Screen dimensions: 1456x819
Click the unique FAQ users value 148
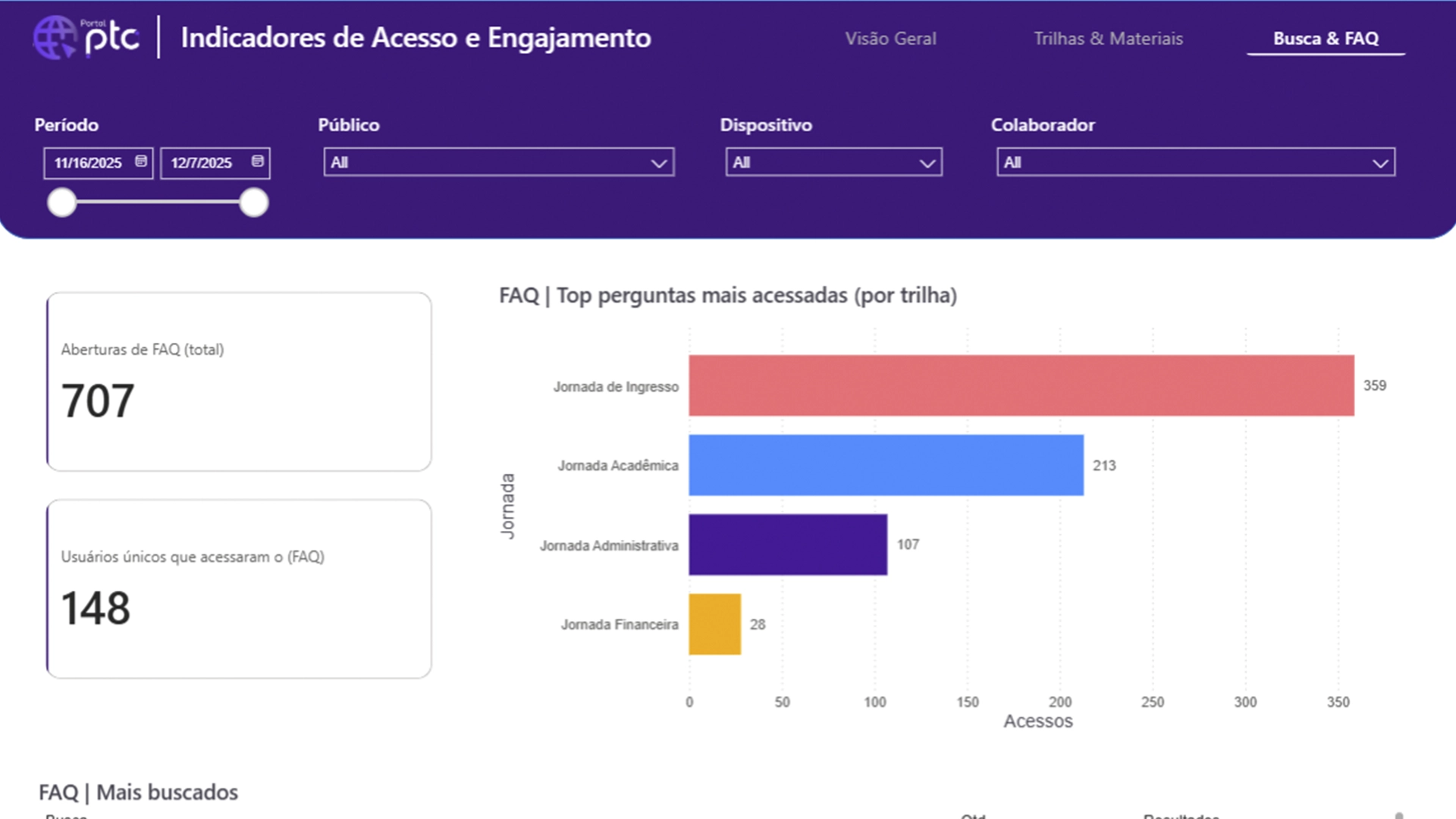tap(96, 608)
